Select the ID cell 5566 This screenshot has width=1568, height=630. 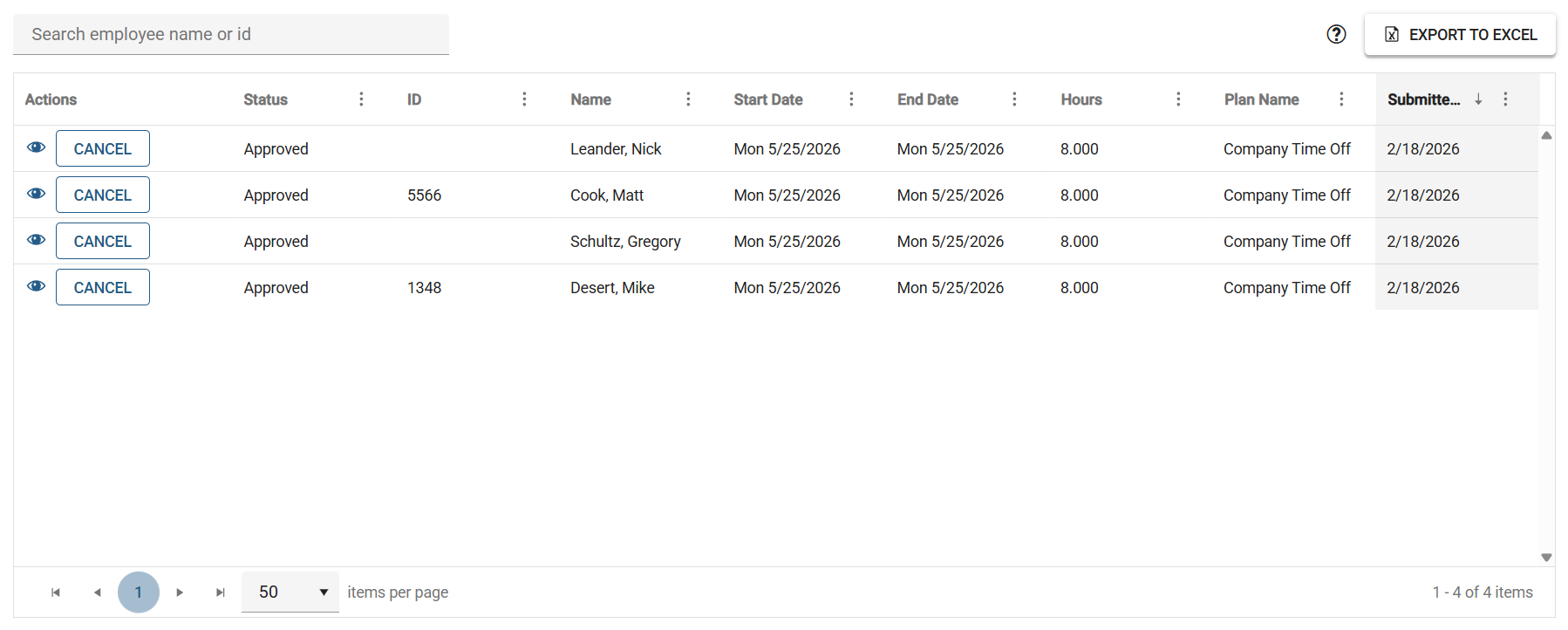tap(424, 195)
